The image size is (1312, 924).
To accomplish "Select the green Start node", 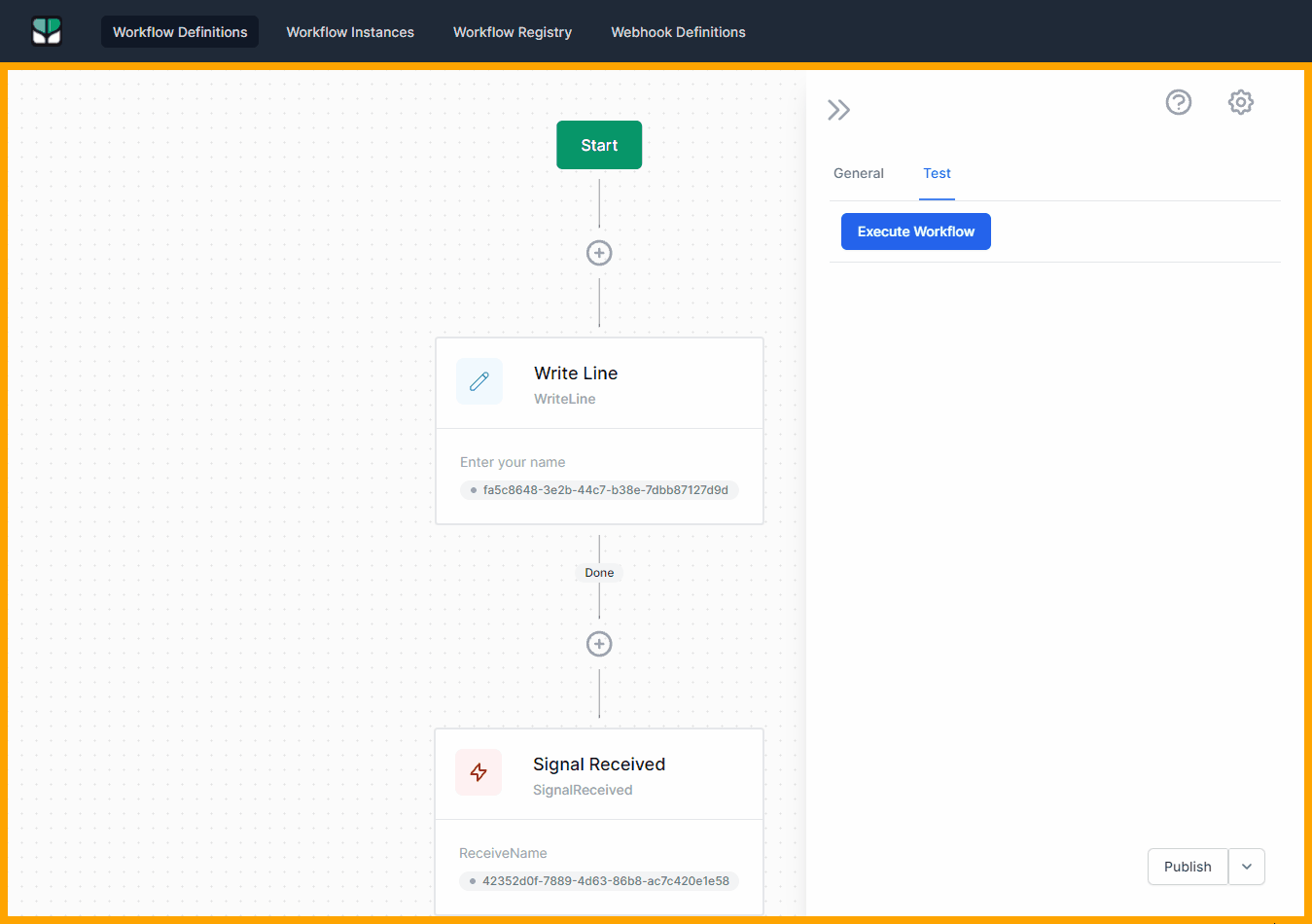I will pos(598,144).
